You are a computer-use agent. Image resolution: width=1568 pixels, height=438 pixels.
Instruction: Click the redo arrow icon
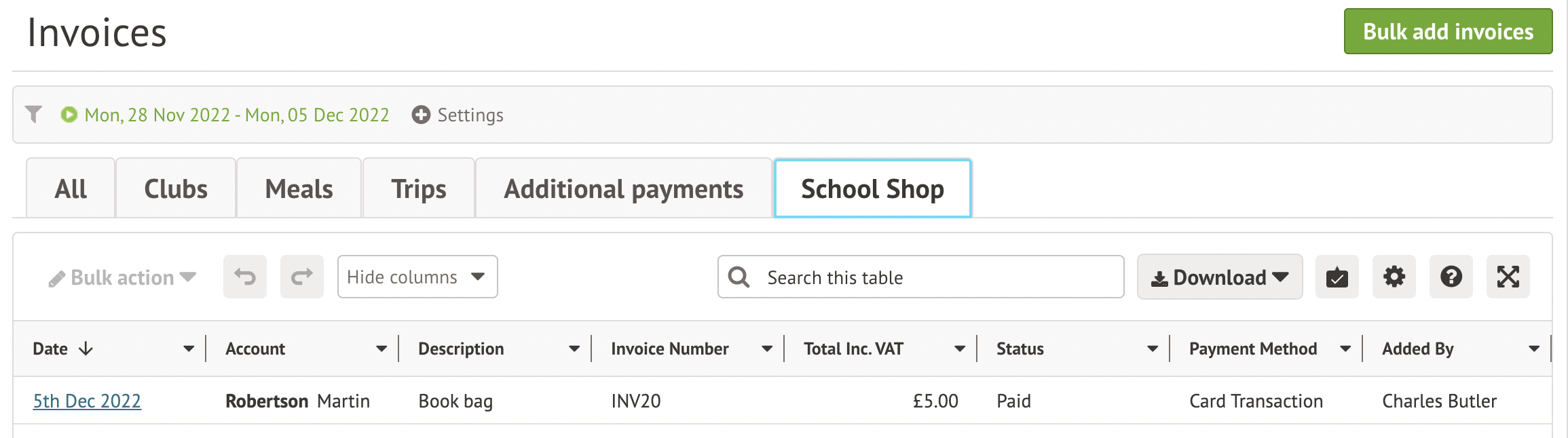[x=302, y=277]
